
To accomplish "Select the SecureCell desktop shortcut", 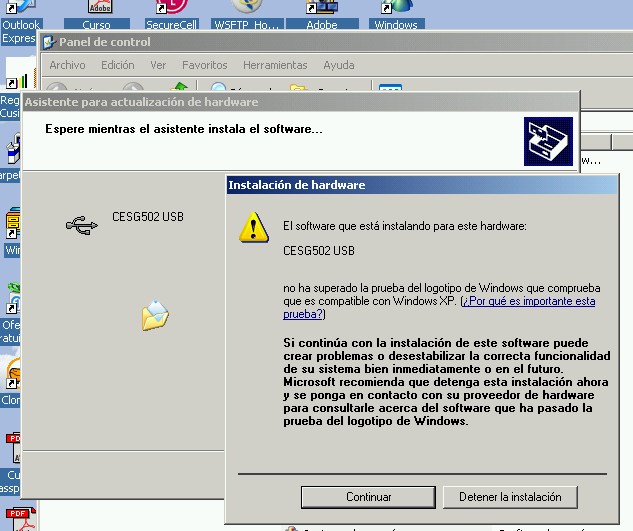I will [x=172, y=16].
